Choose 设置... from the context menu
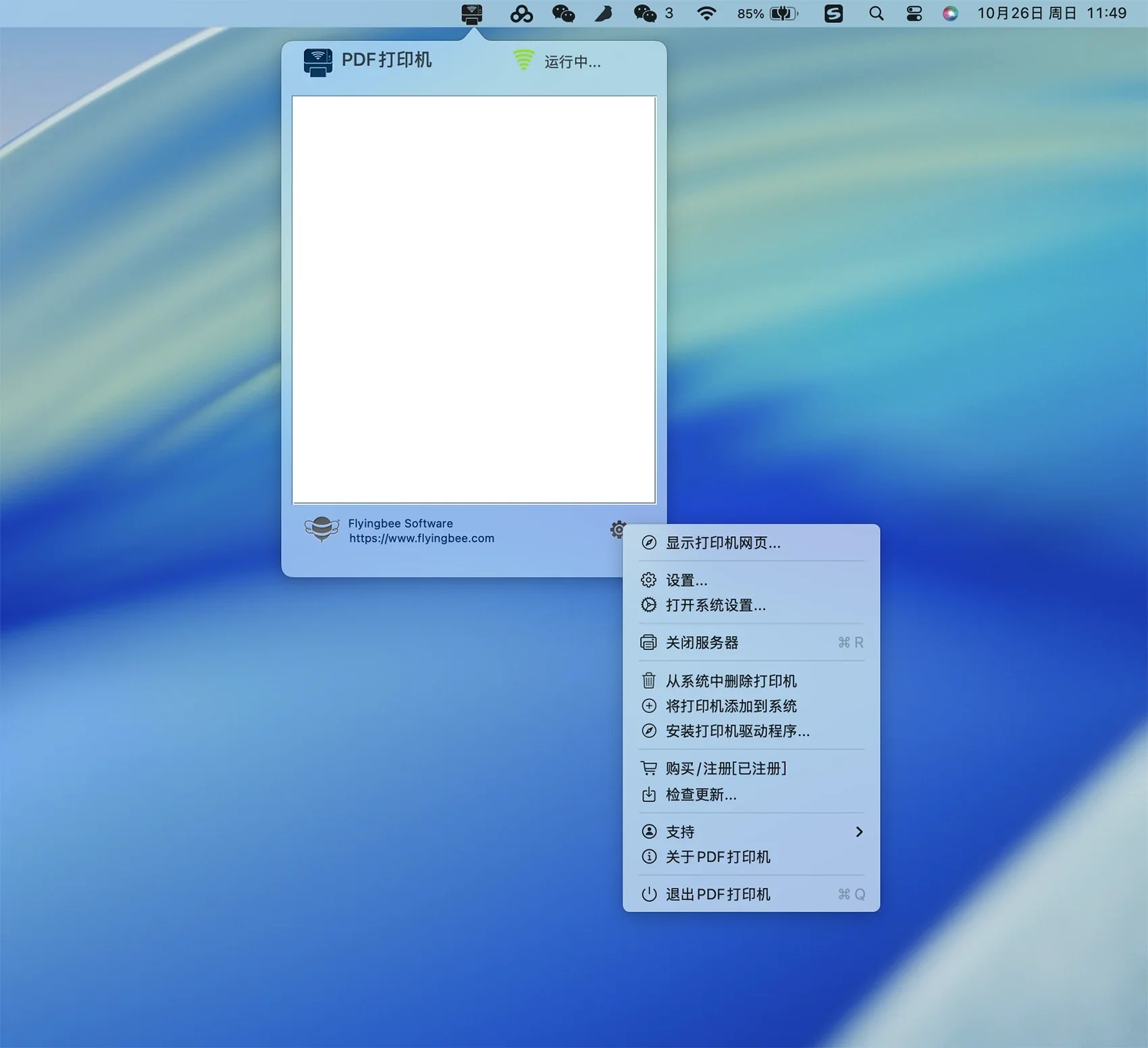 click(686, 580)
